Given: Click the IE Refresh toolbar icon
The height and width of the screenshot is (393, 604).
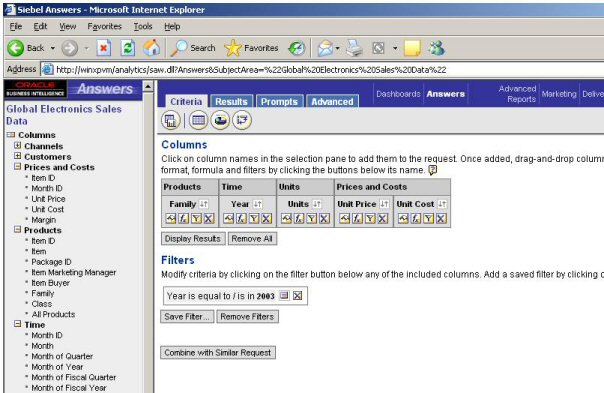Looking at the screenshot, I should 127,48.
